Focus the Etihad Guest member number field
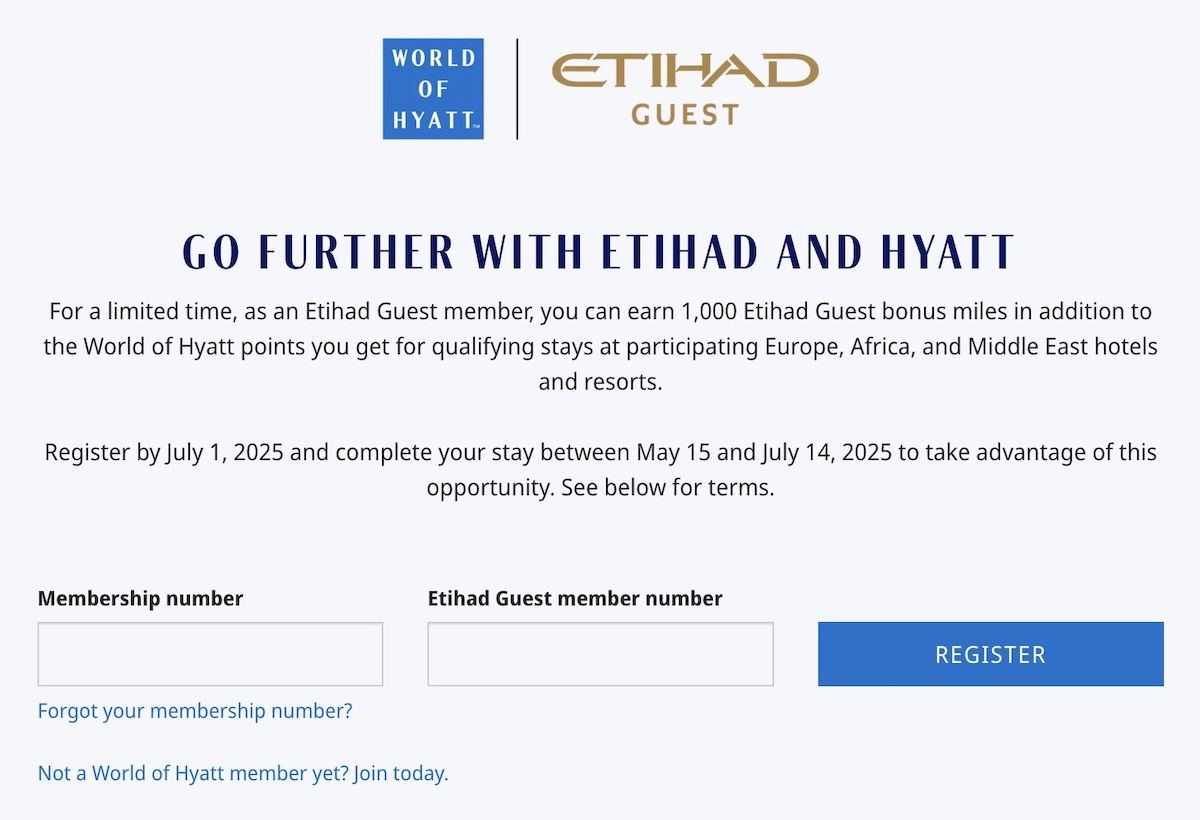The height and width of the screenshot is (820, 1200). click(x=600, y=654)
